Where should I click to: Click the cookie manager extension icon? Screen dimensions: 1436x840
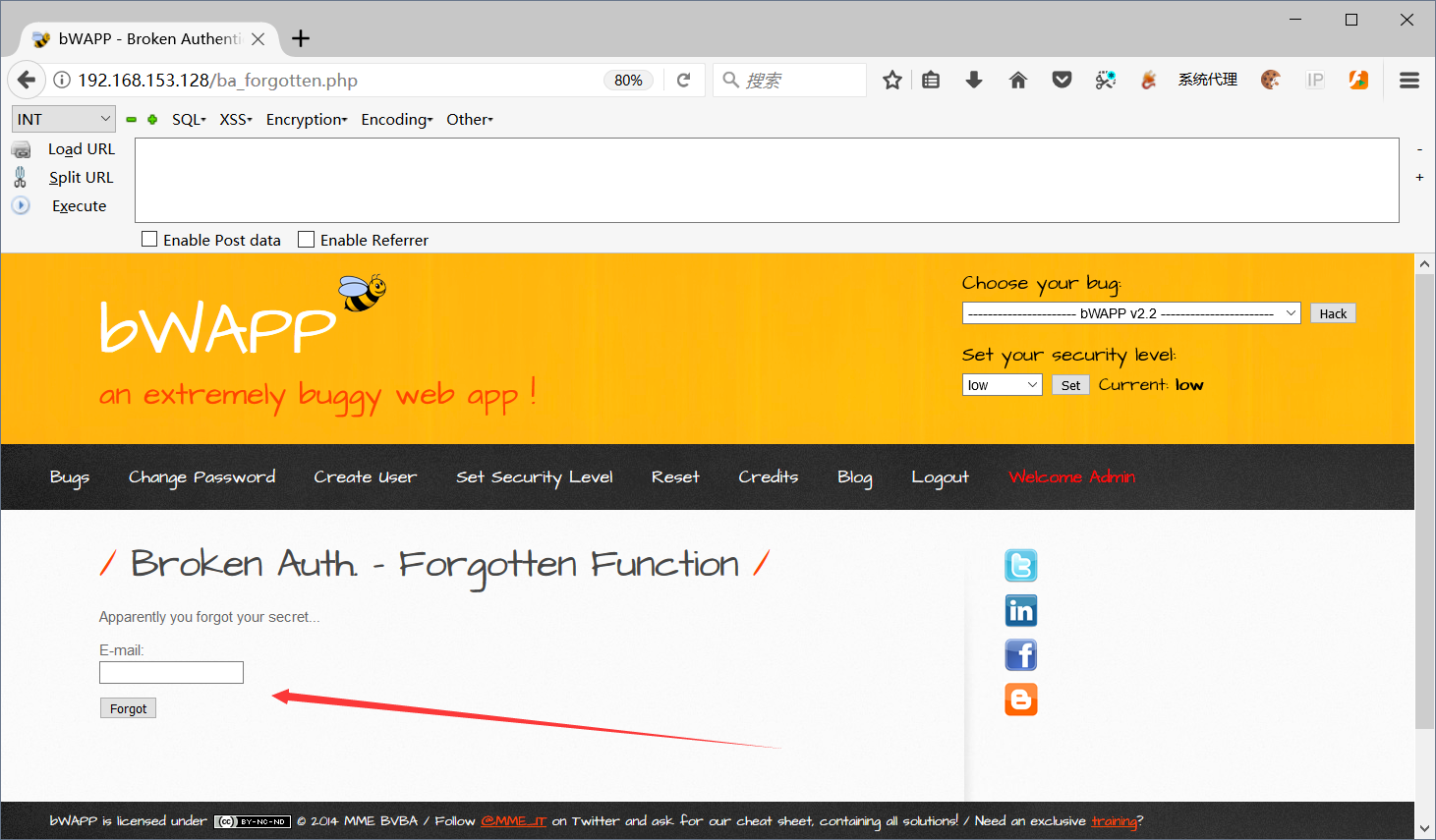coord(1271,81)
